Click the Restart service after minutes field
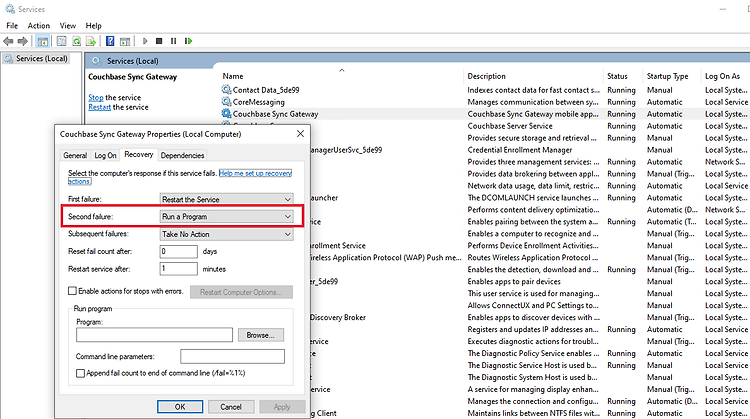 click(x=178, y=269)
